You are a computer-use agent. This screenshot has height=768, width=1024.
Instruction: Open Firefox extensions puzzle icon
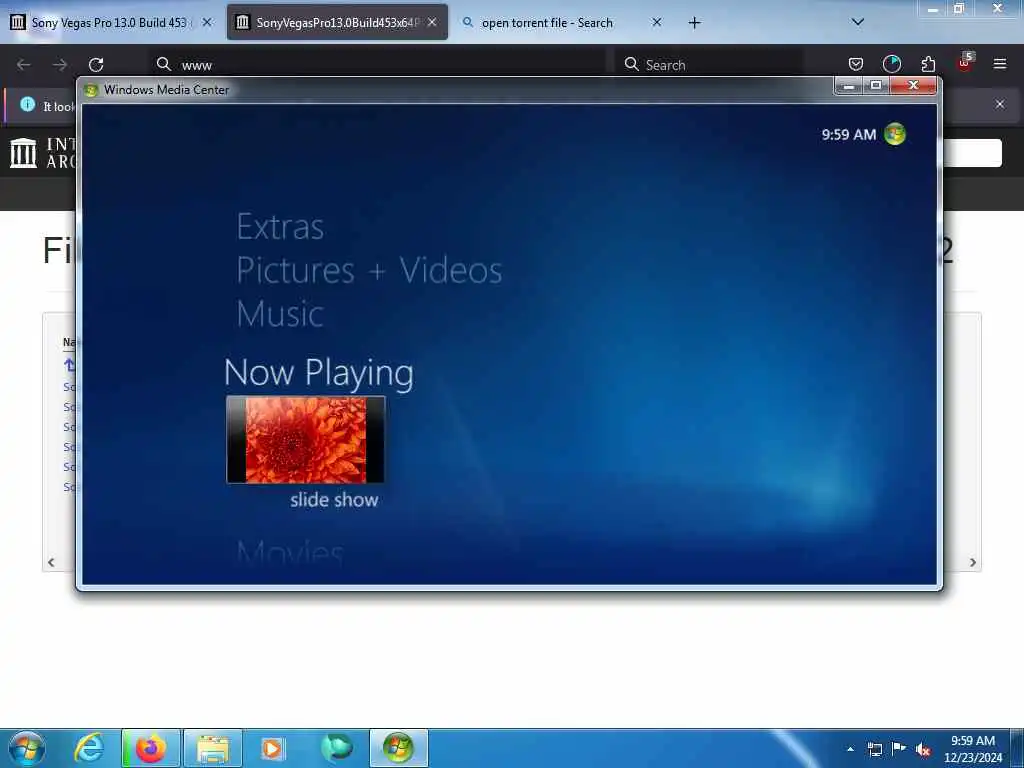(x=928, y=64)
